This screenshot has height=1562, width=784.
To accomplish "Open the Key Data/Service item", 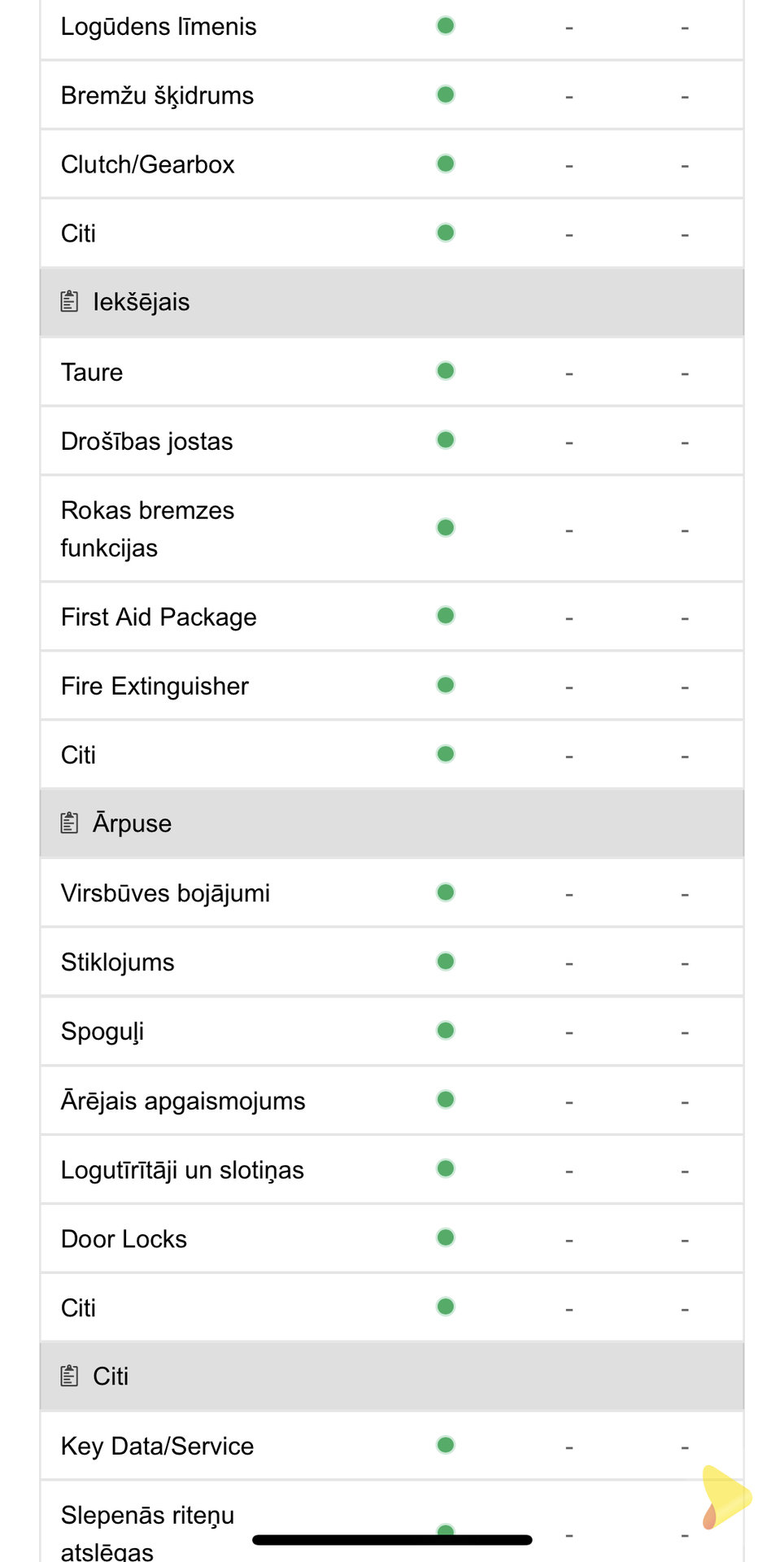I will (x=158, y=1446).
